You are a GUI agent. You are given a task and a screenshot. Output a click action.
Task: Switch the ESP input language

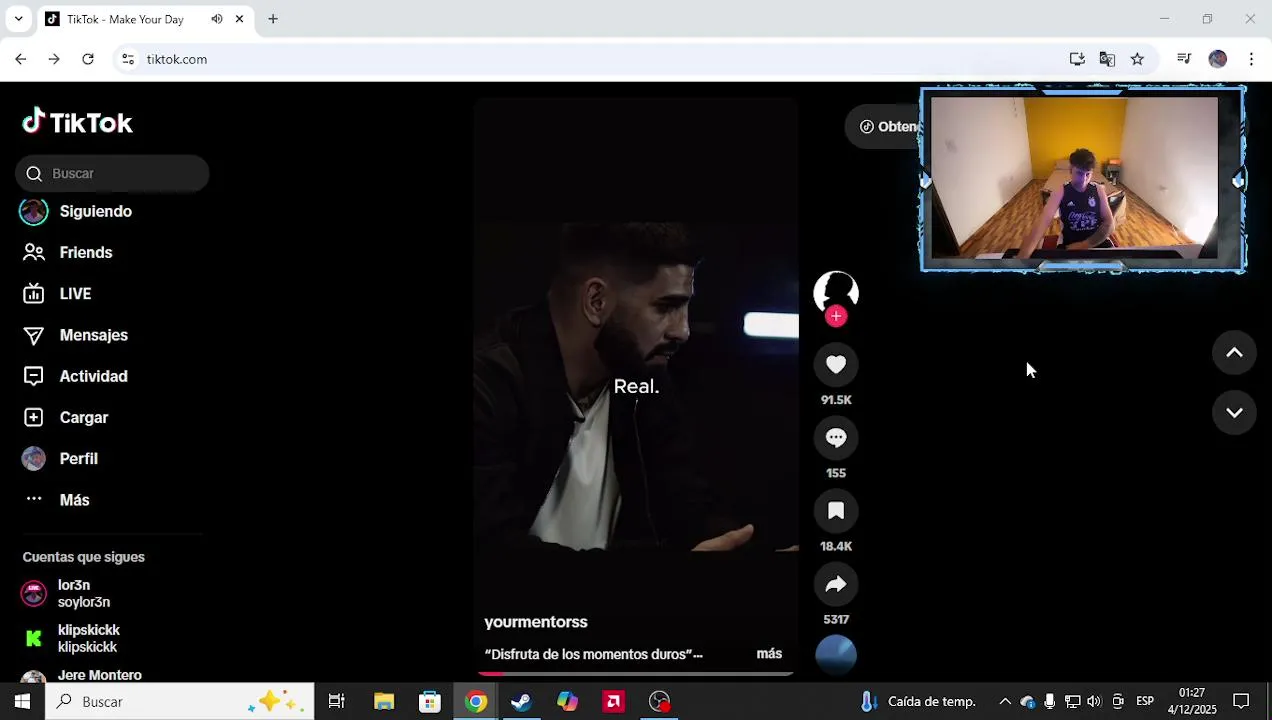1145,702
